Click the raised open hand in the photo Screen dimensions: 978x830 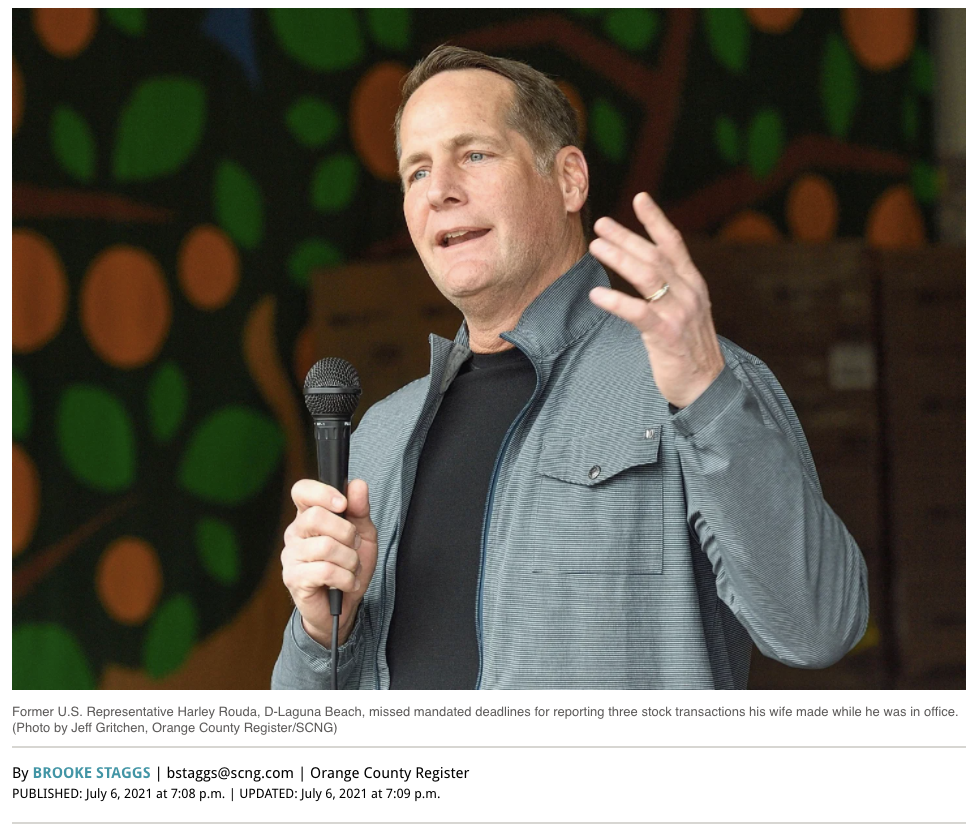pyautogui.click(x=655, y=293)
